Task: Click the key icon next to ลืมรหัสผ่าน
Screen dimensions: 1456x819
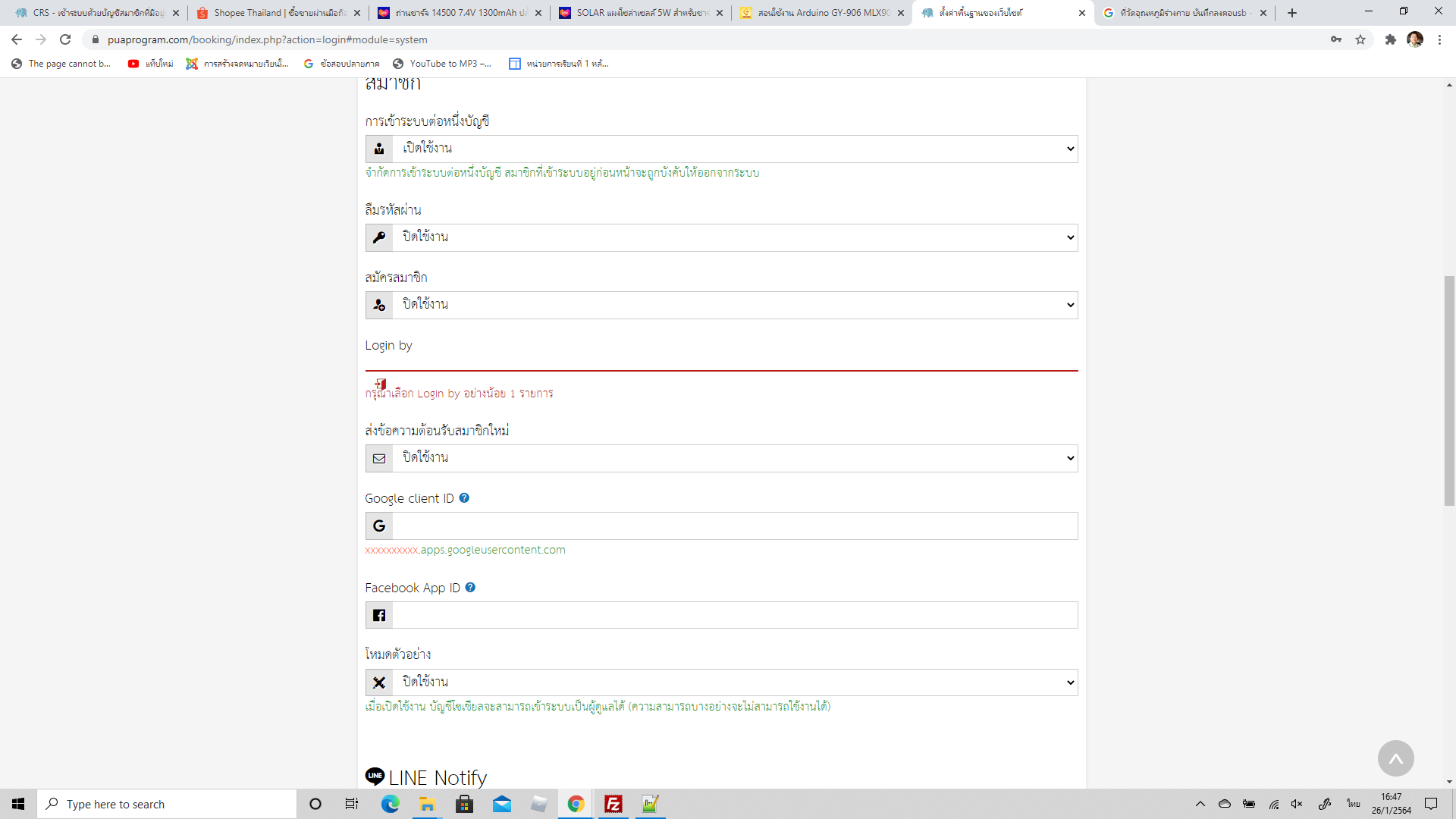Action: coord(379,237)
